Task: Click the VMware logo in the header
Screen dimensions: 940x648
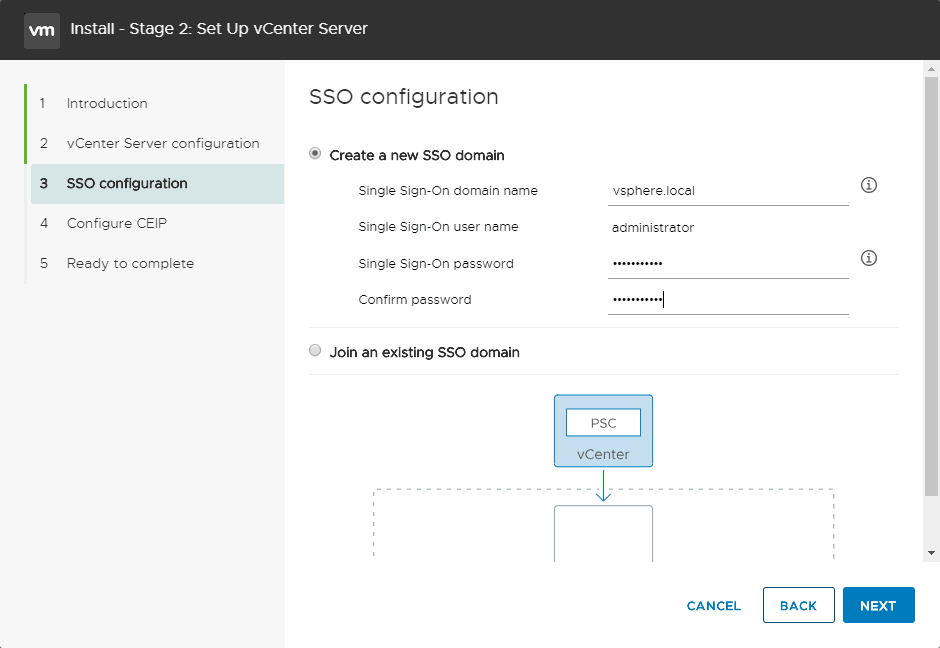Action: pyautogui.click(x=41, y=30)
